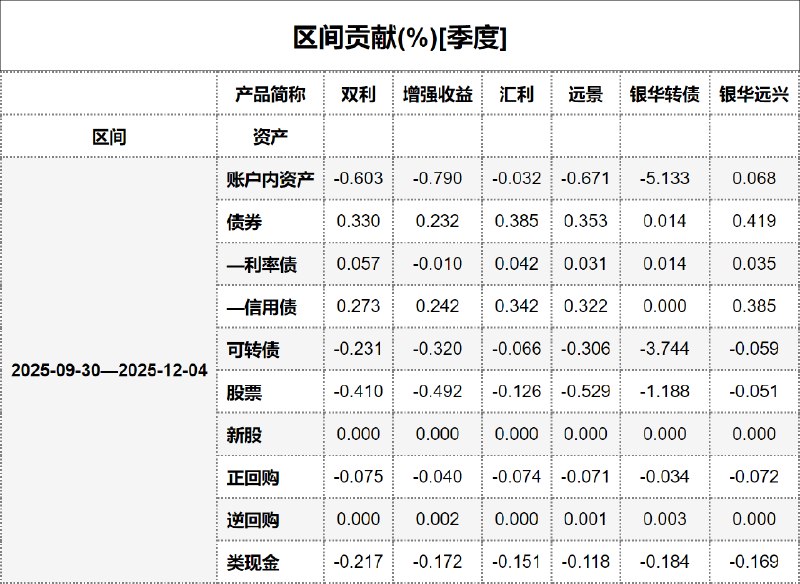This screenshot has width=800, height=584.
Task: Select the -0.603 value under 双利
Action: pyautogui.click(x=358, y=179)
